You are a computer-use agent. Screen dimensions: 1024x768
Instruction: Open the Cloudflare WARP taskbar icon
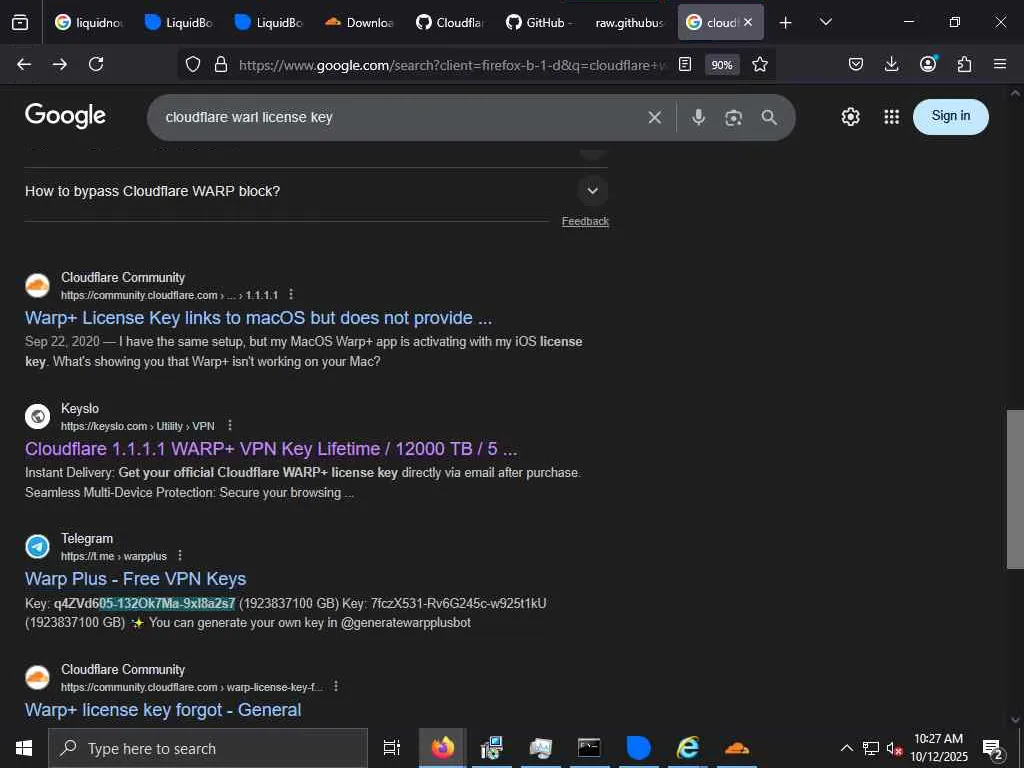pyautogui.click(x=736, y=748)
